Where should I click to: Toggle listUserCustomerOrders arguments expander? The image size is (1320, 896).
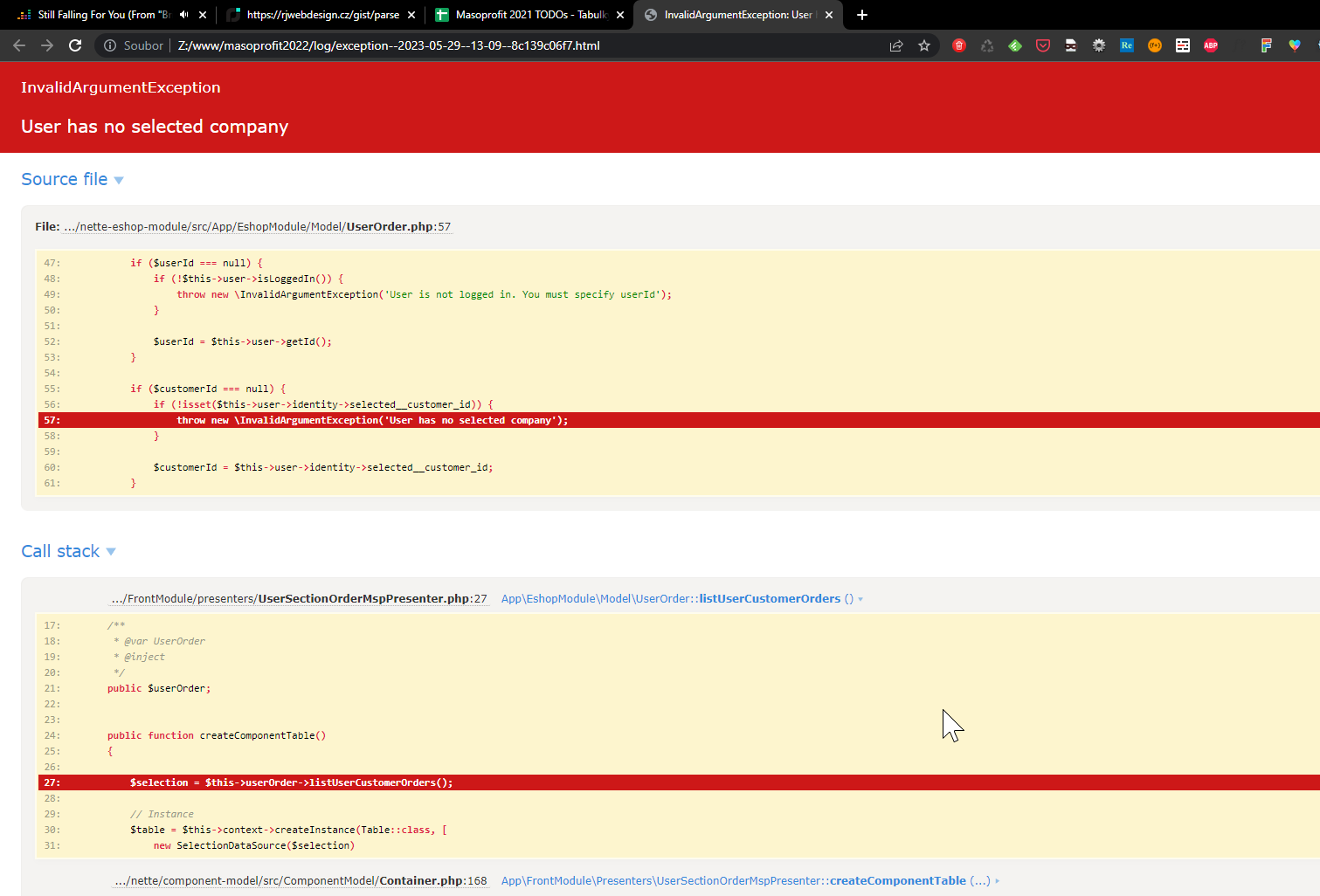click(860, 599)
